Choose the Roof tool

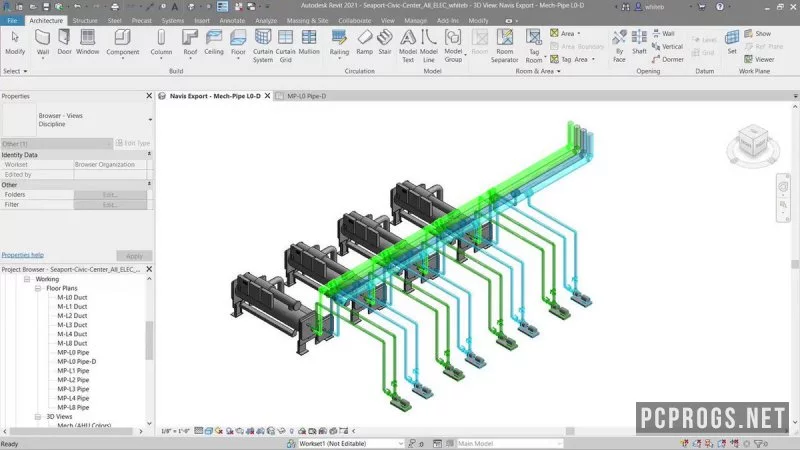190,43
